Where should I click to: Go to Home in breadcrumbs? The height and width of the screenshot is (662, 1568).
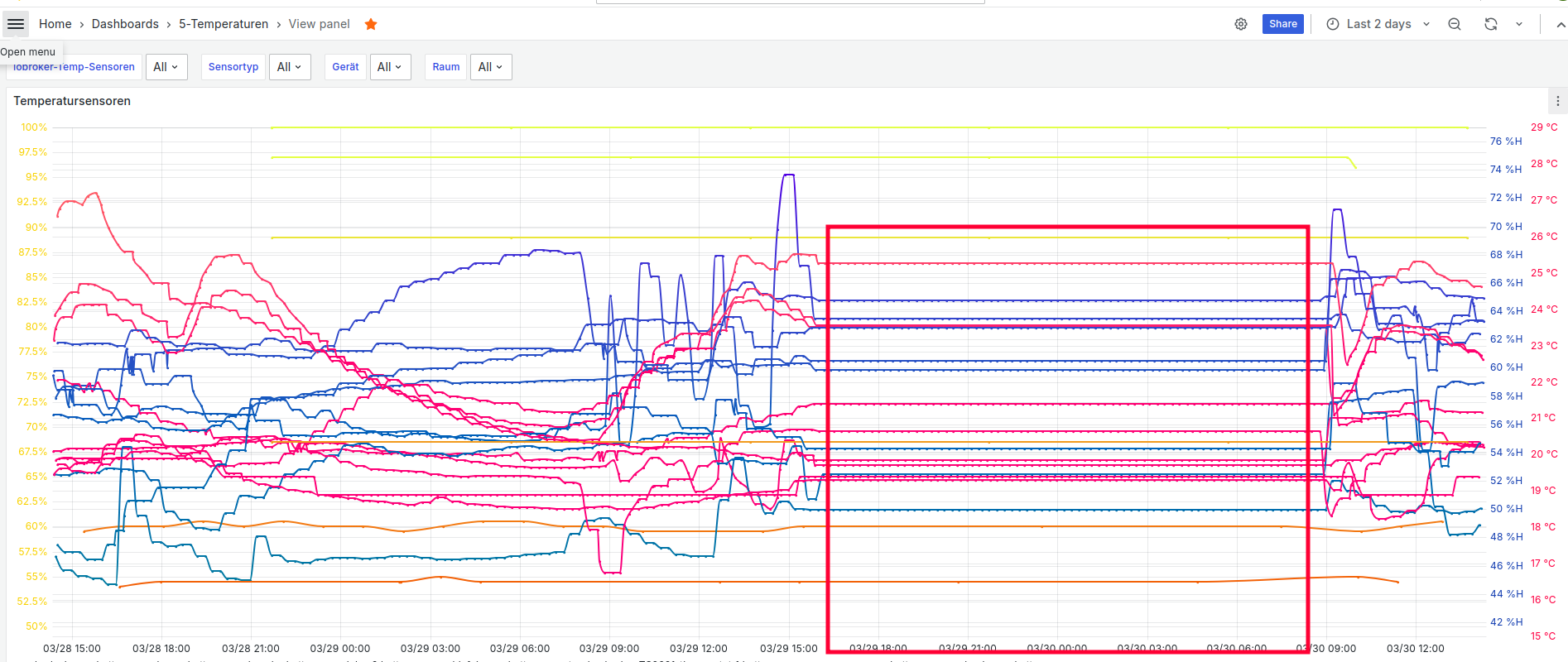click(55, 24)
